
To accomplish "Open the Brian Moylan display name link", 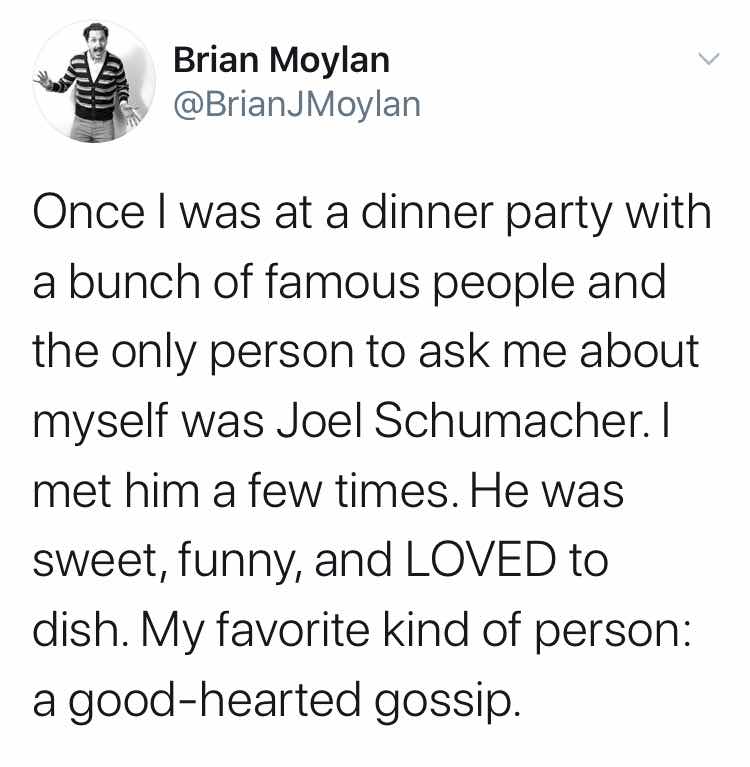I will coord(281,60).
